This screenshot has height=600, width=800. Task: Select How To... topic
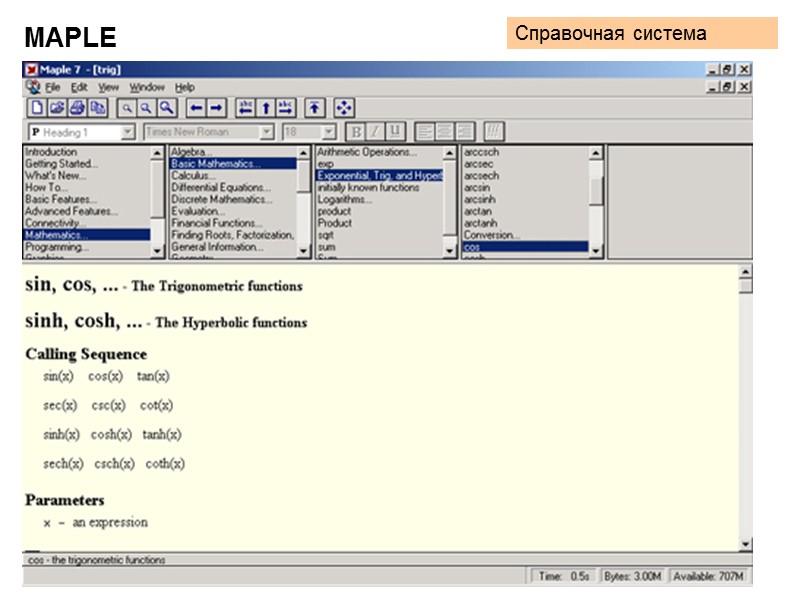click(46, 187)
